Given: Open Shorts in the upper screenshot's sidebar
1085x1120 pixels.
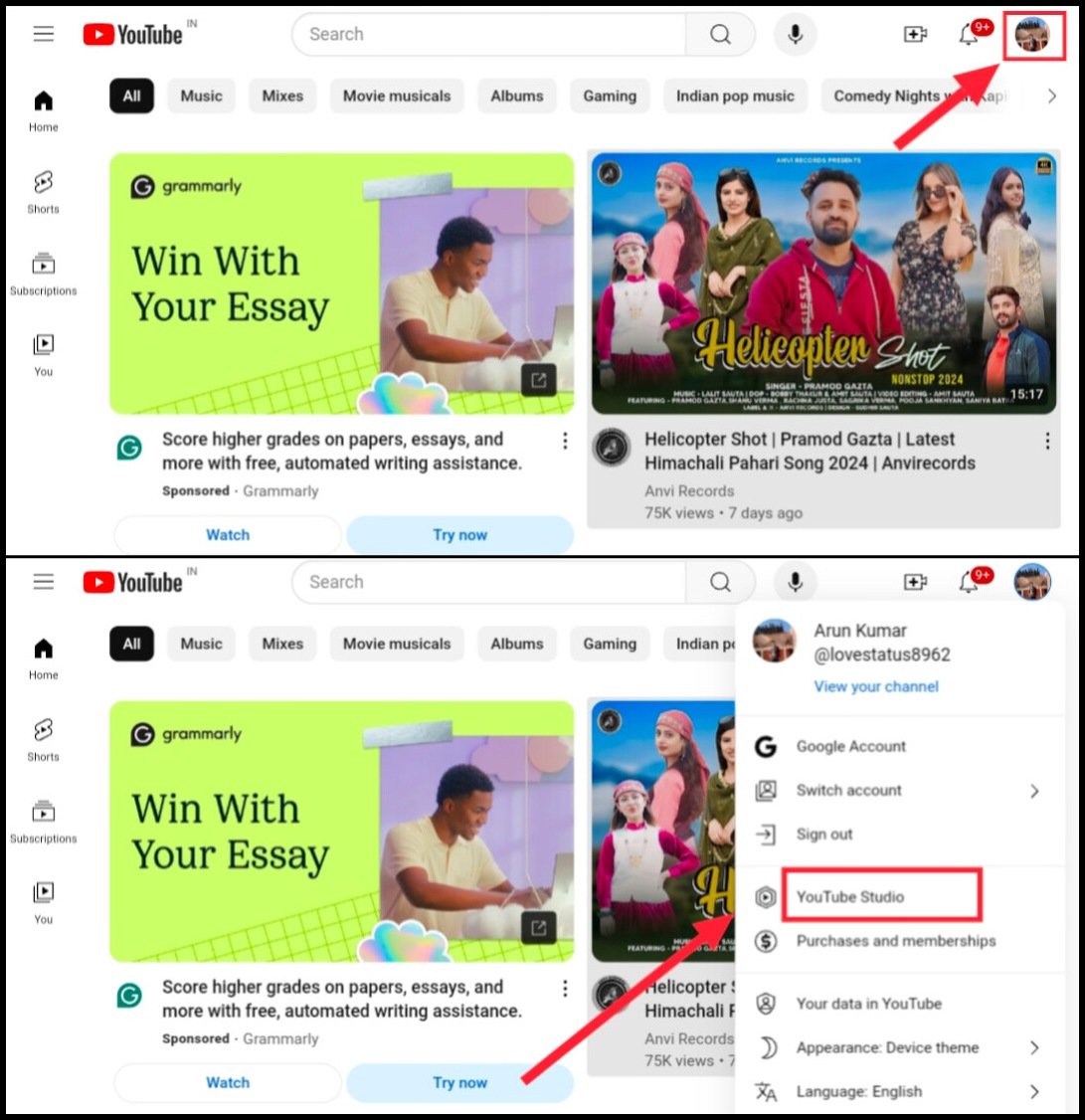Looking at the screenshot, I should 44,192.
